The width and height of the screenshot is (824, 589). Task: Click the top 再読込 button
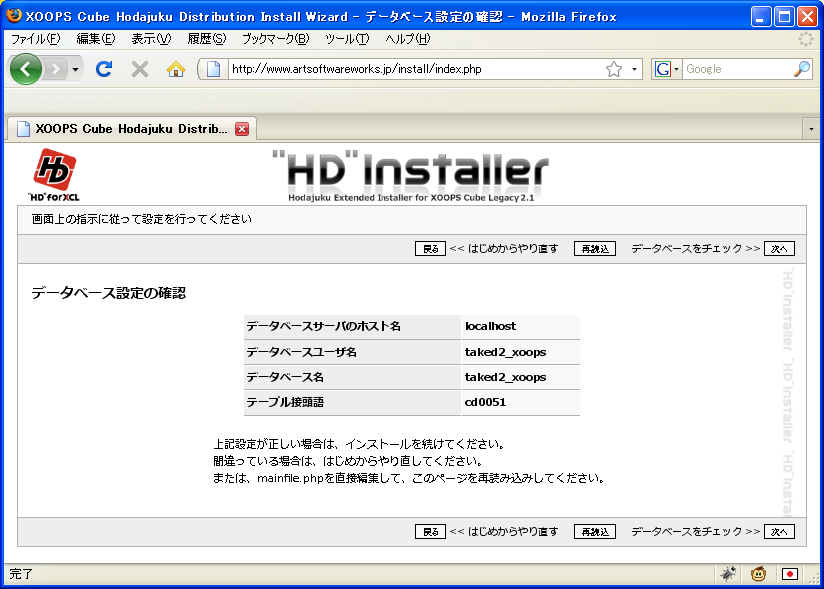594,249
